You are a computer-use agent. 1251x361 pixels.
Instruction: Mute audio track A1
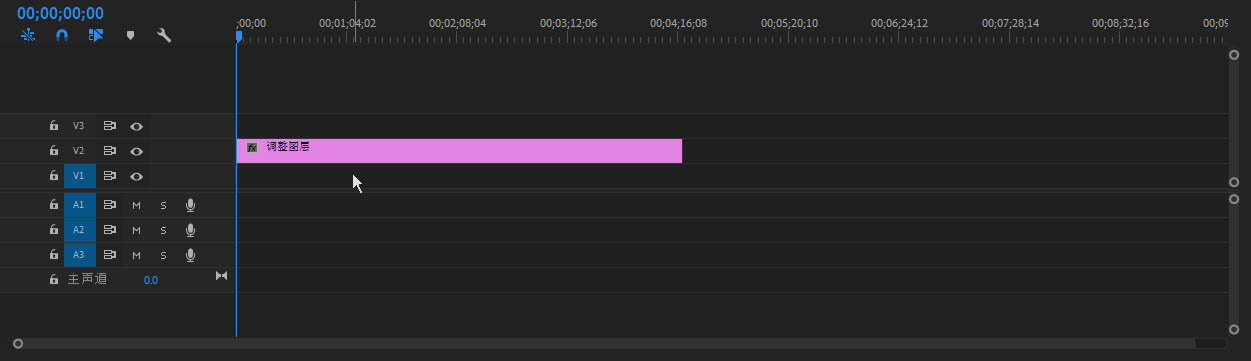tap(136, 205)
